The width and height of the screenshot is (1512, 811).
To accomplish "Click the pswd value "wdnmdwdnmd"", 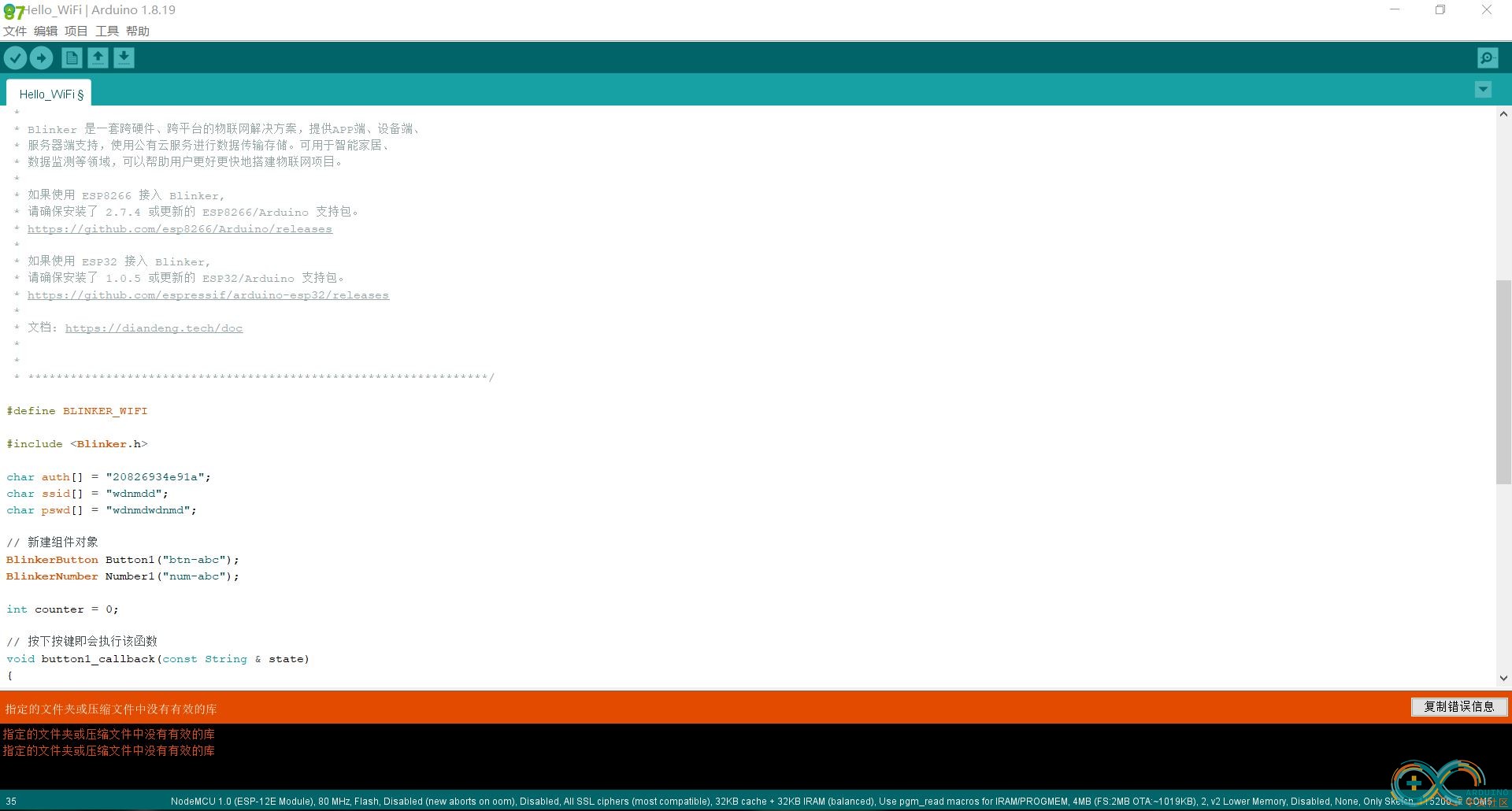I will [x=148, y=510].
